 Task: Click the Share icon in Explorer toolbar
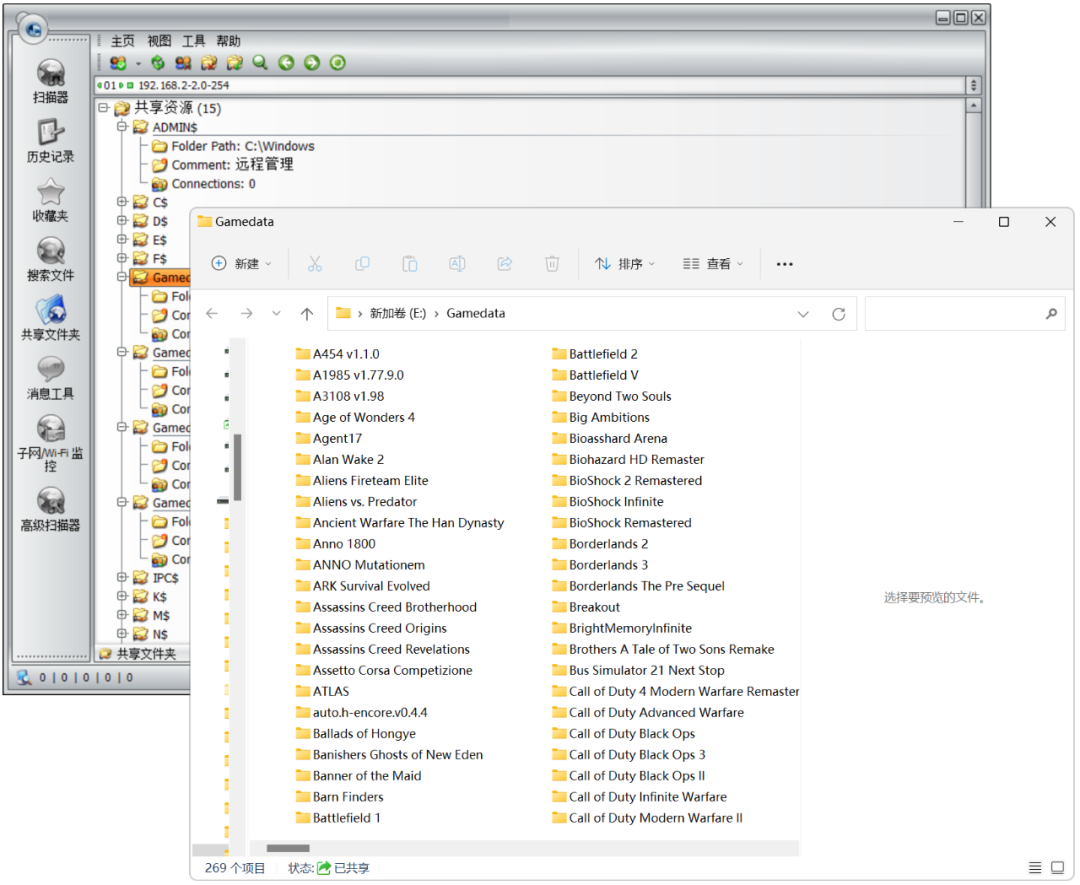[x=505, y=264]
